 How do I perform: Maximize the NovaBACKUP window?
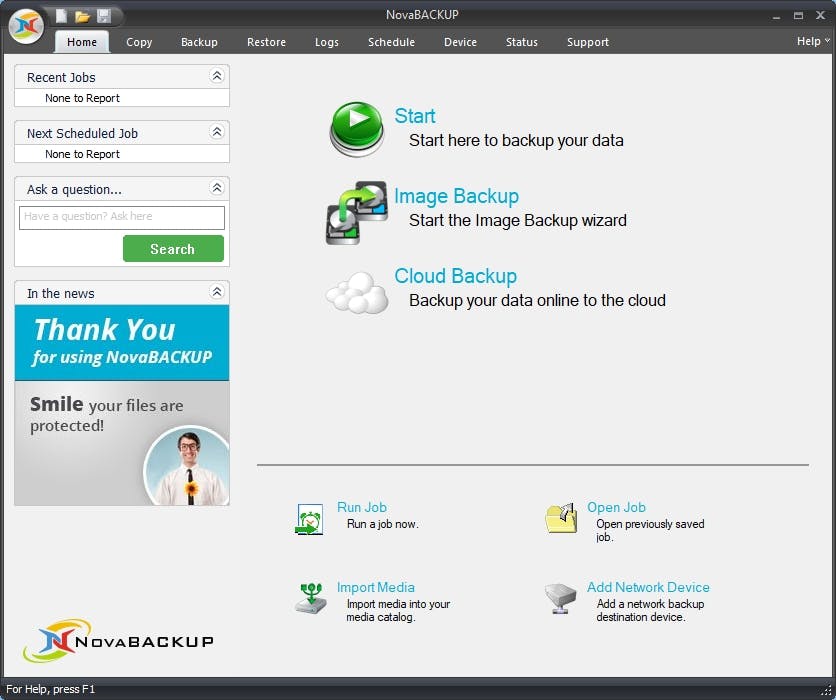point(798,16)
